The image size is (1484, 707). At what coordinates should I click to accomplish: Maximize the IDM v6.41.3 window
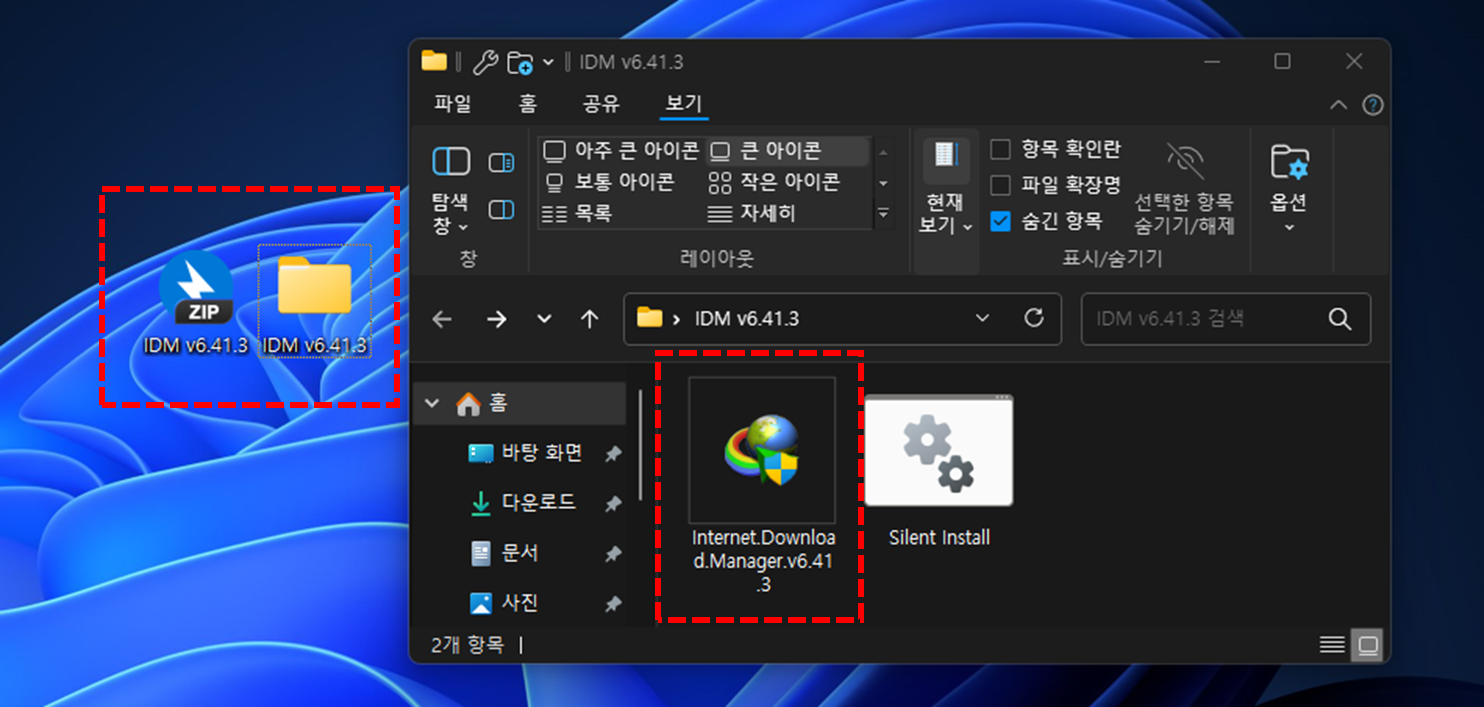pyautogui.click(x=1282, y=62)
